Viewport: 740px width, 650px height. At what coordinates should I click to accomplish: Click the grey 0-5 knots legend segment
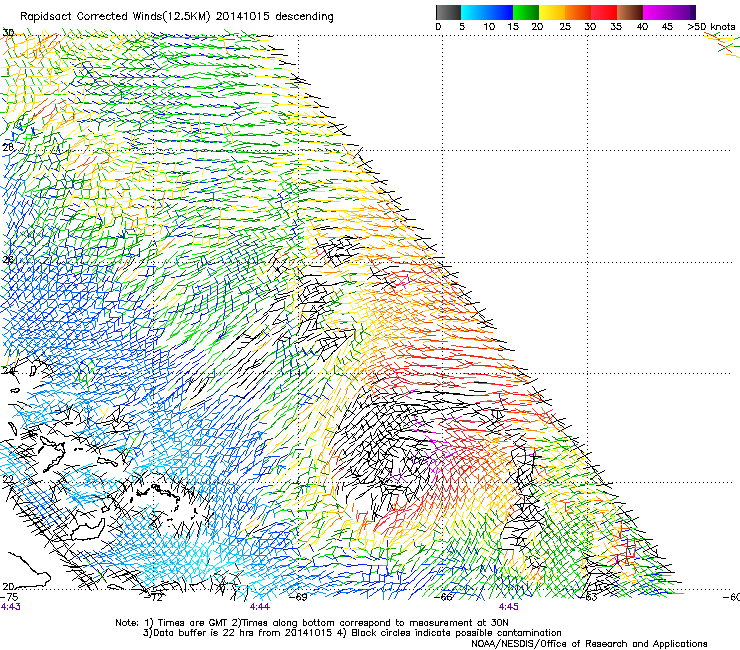click(x=448, y=12)
